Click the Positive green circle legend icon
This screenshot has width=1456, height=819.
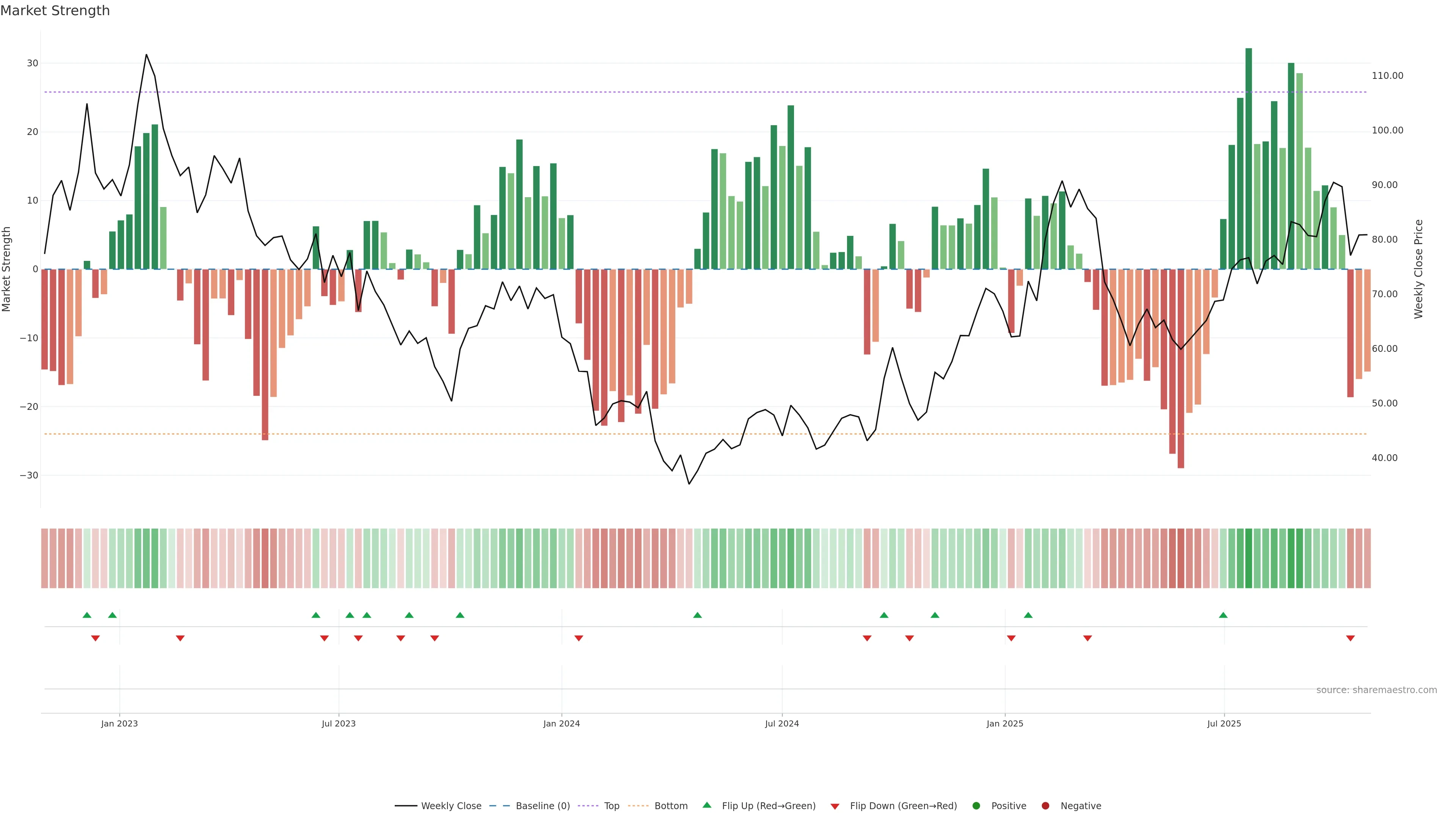pyautogui.click(x=976, y=806)
